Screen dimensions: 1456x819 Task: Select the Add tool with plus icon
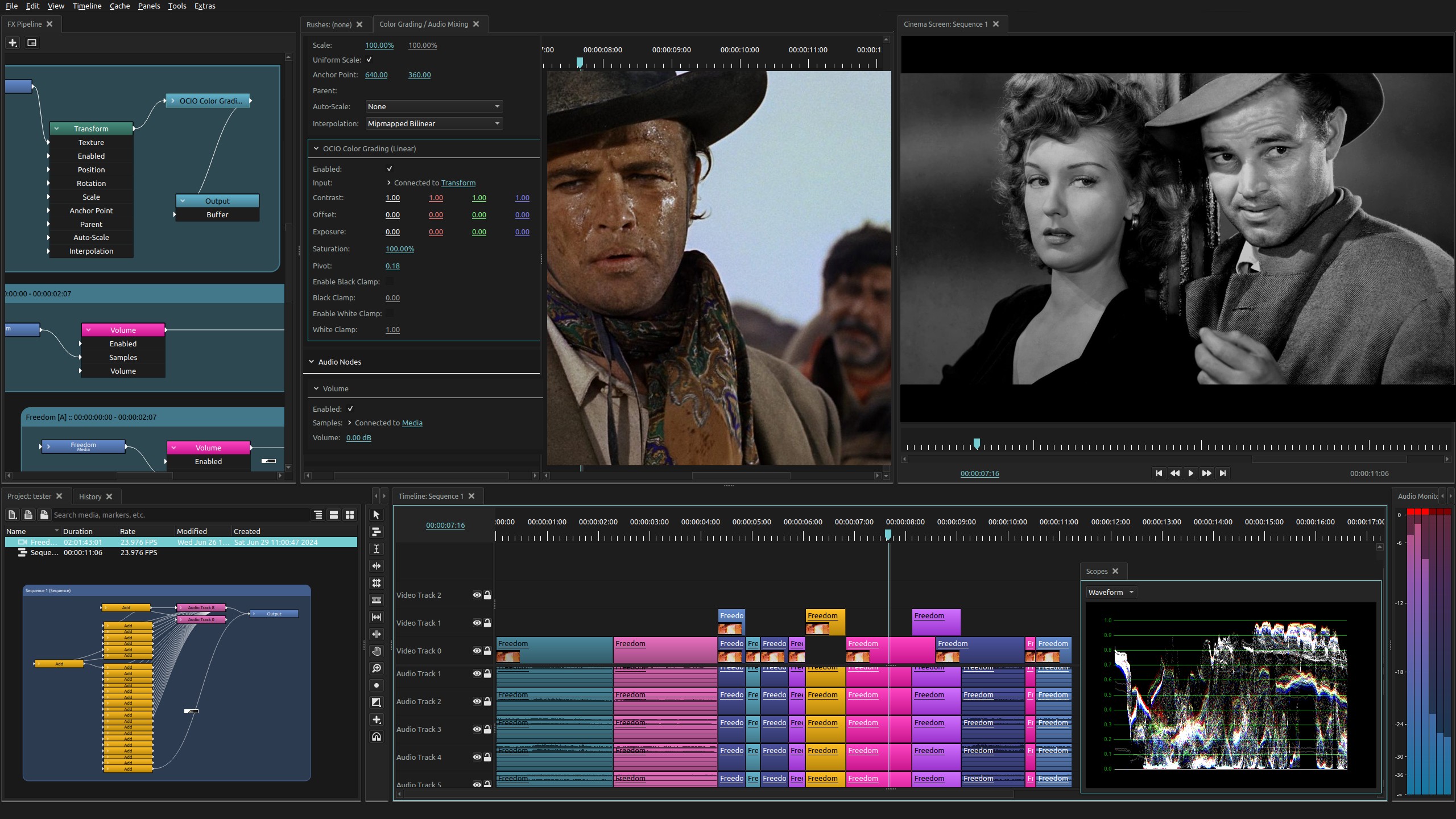pos(376,719)
